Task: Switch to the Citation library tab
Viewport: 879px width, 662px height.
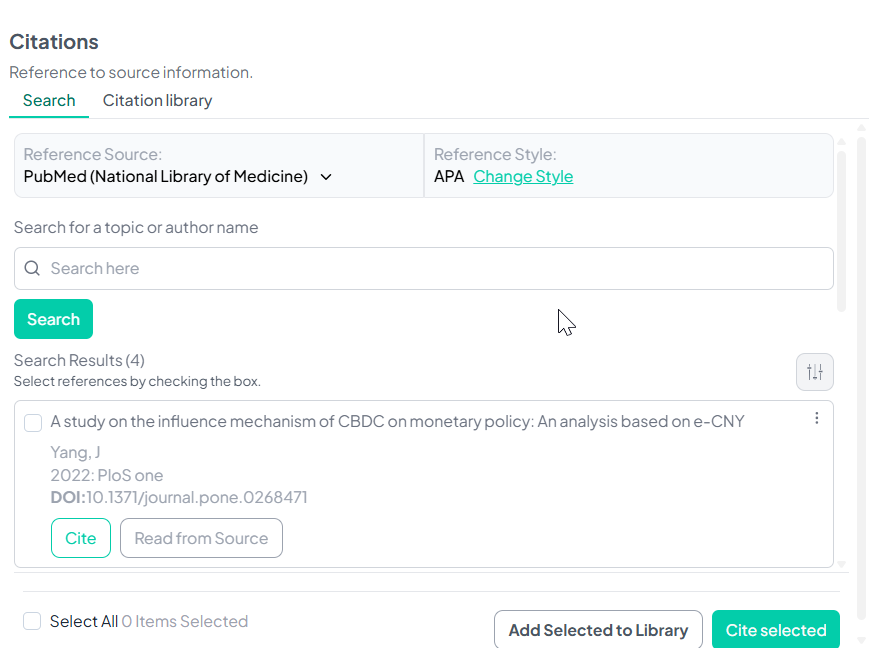Action: pyautogui.click(x=157, y=100)
